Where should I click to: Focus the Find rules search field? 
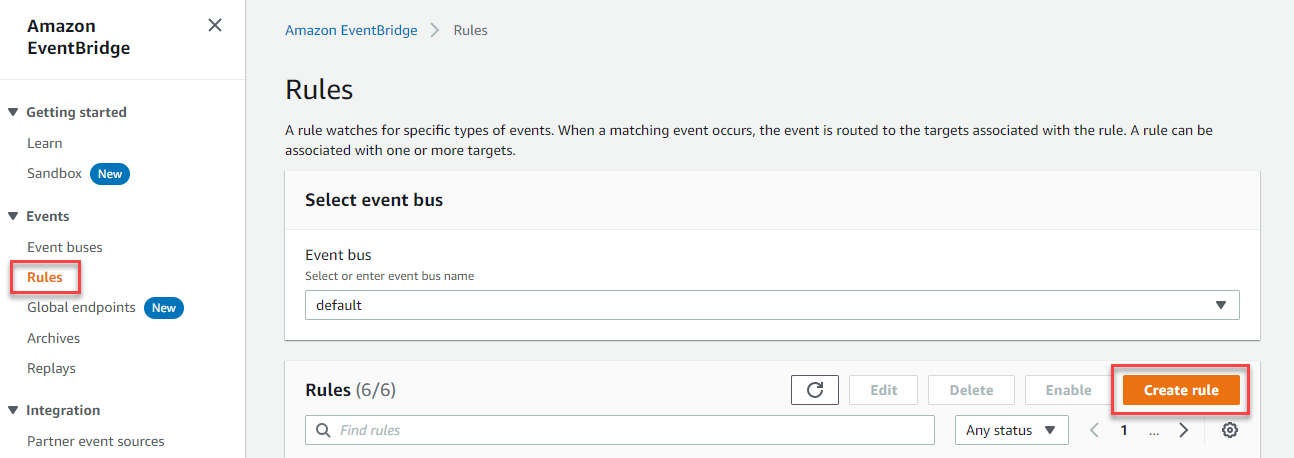620,430
